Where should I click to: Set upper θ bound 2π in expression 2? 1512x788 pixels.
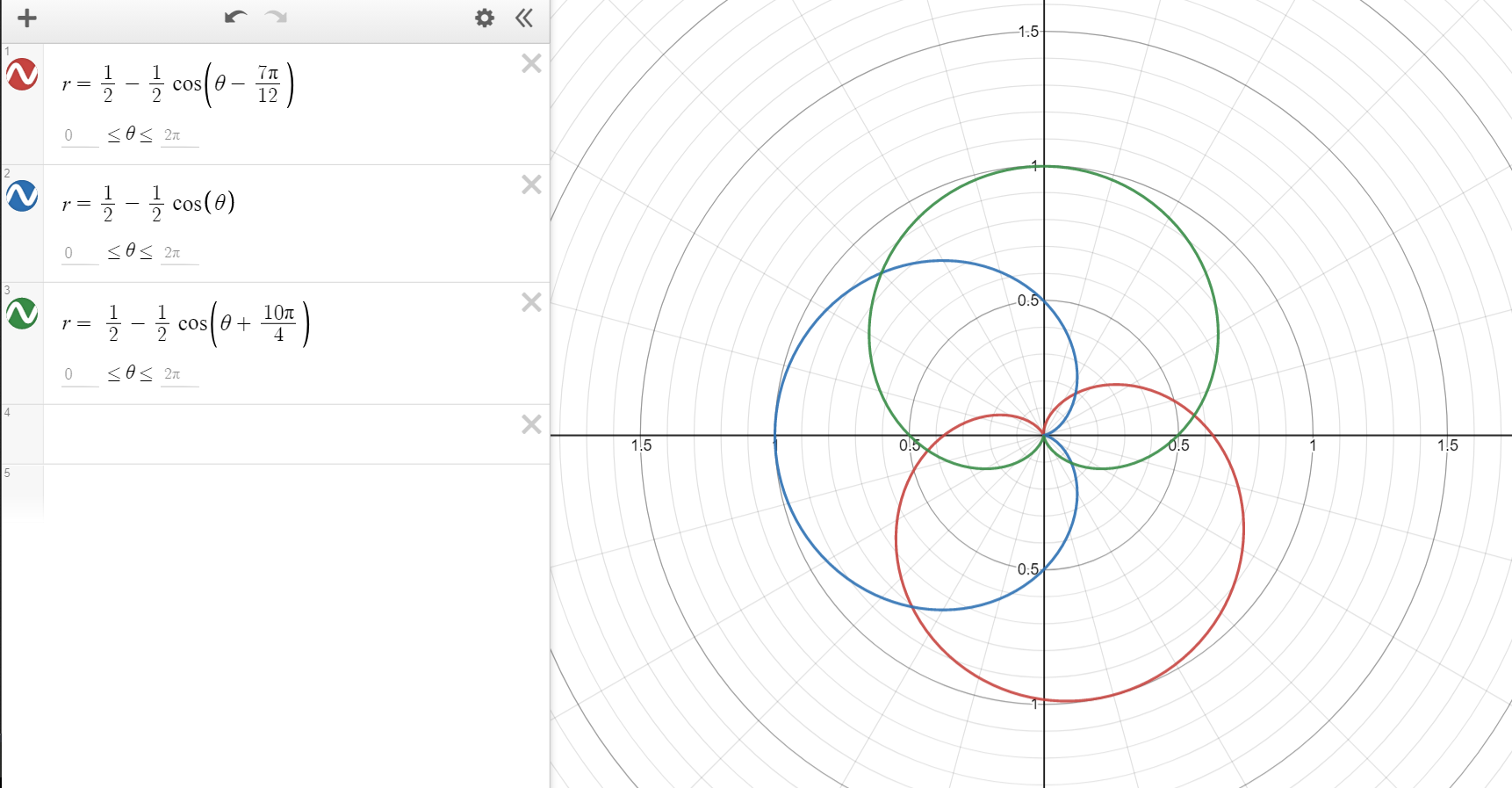coord(179,253)
